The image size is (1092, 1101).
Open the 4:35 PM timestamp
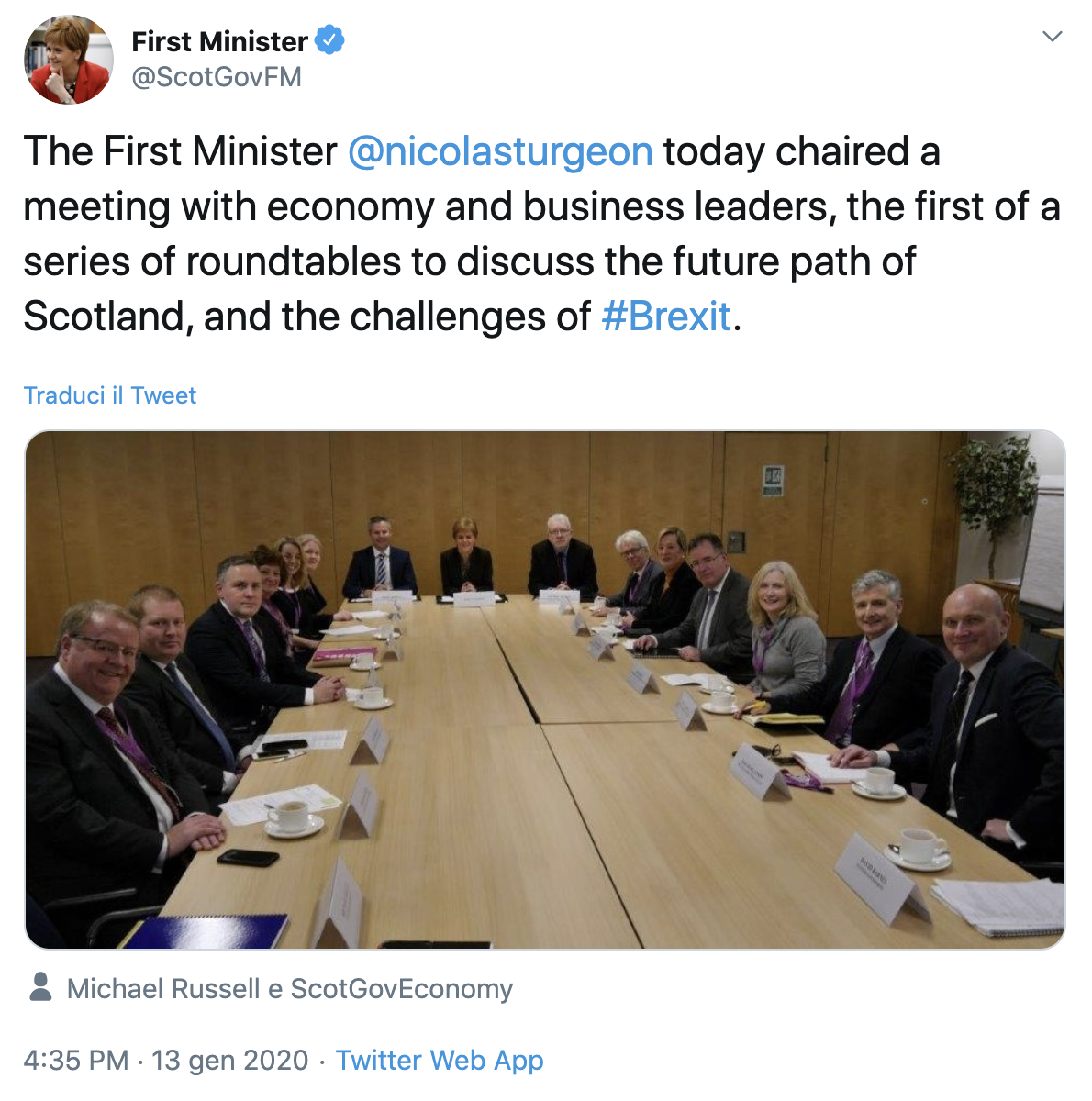point(76,1061)
